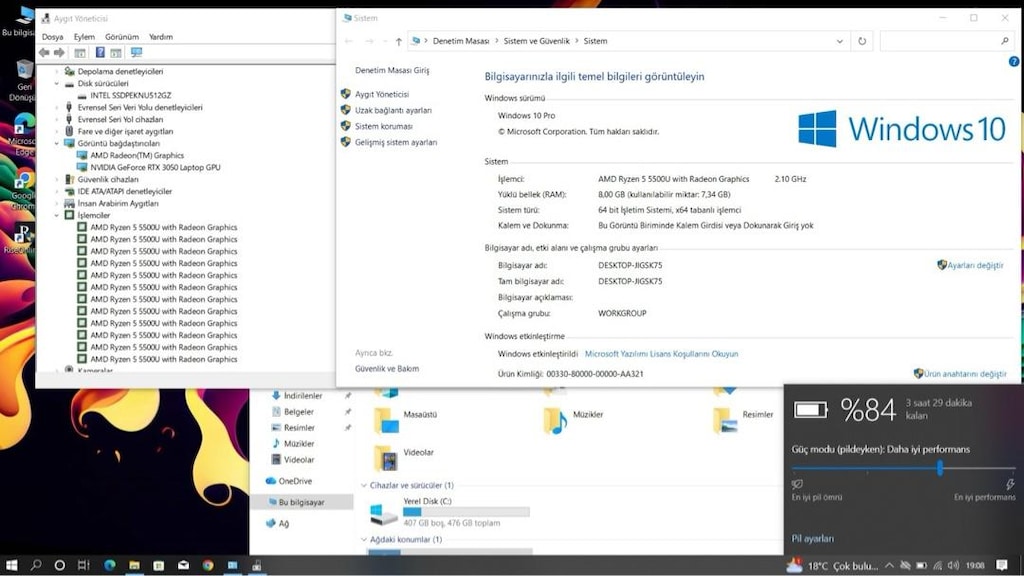Open the Eylem menu in Device Manager
This screenshot has width=1024, height=576.
pyautogui.click(x=84, y=37)
